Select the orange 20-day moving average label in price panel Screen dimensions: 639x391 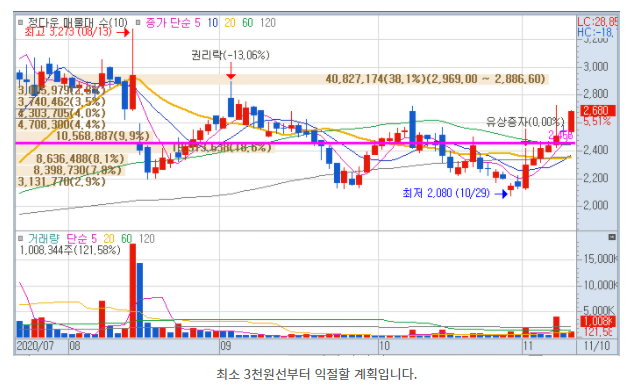(x=230, y=22)
